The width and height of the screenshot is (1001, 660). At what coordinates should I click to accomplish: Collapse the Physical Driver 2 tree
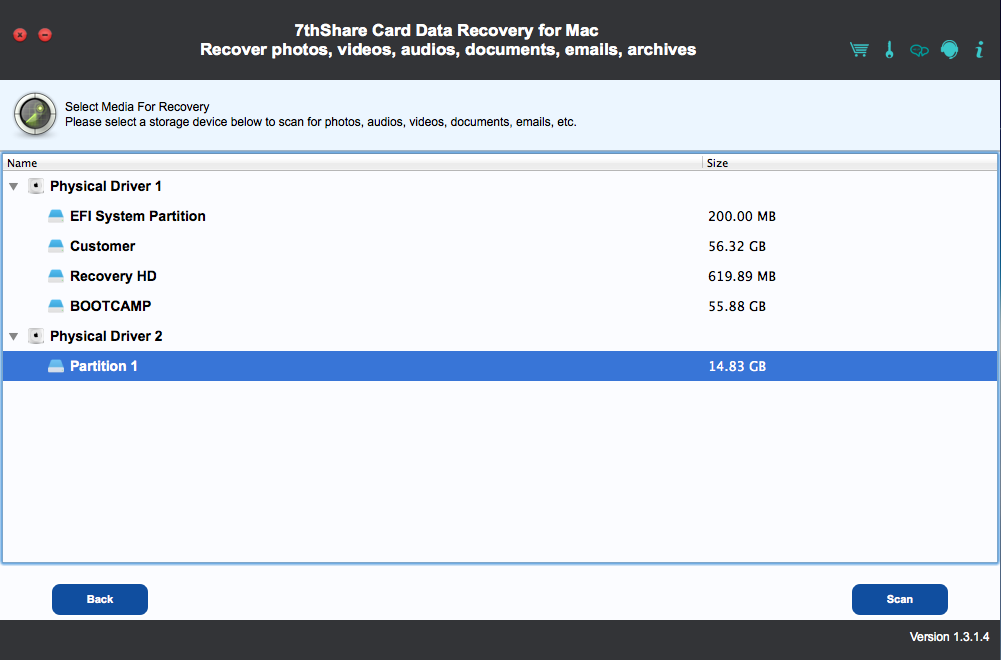13,337
